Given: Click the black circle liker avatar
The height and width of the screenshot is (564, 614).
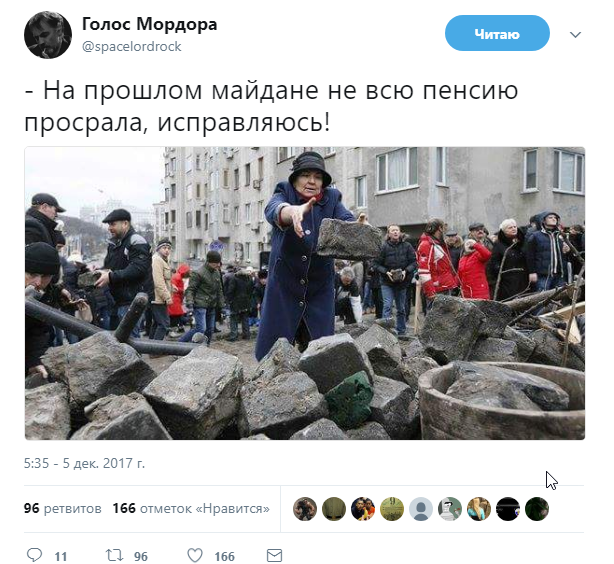Looking at the screenshot, I should (507, 509).
